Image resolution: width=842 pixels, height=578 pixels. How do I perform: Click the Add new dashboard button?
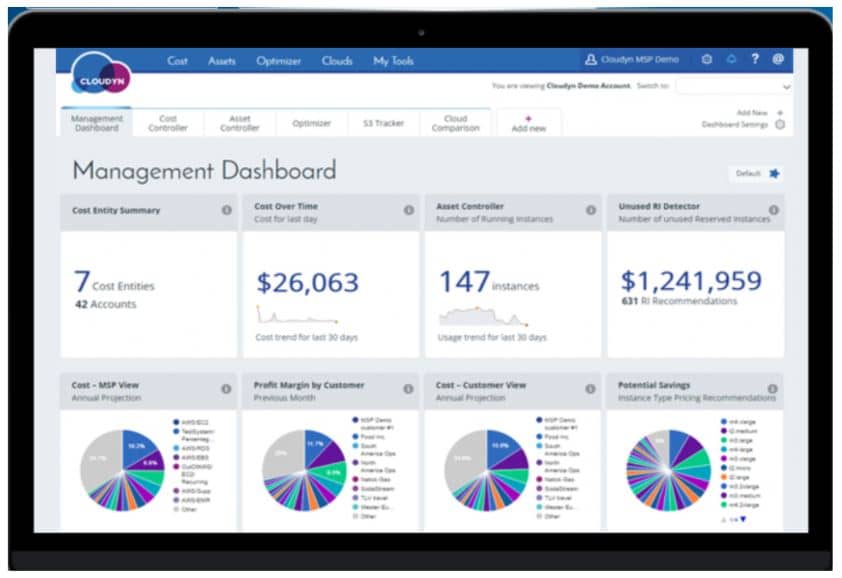point(527,121)
